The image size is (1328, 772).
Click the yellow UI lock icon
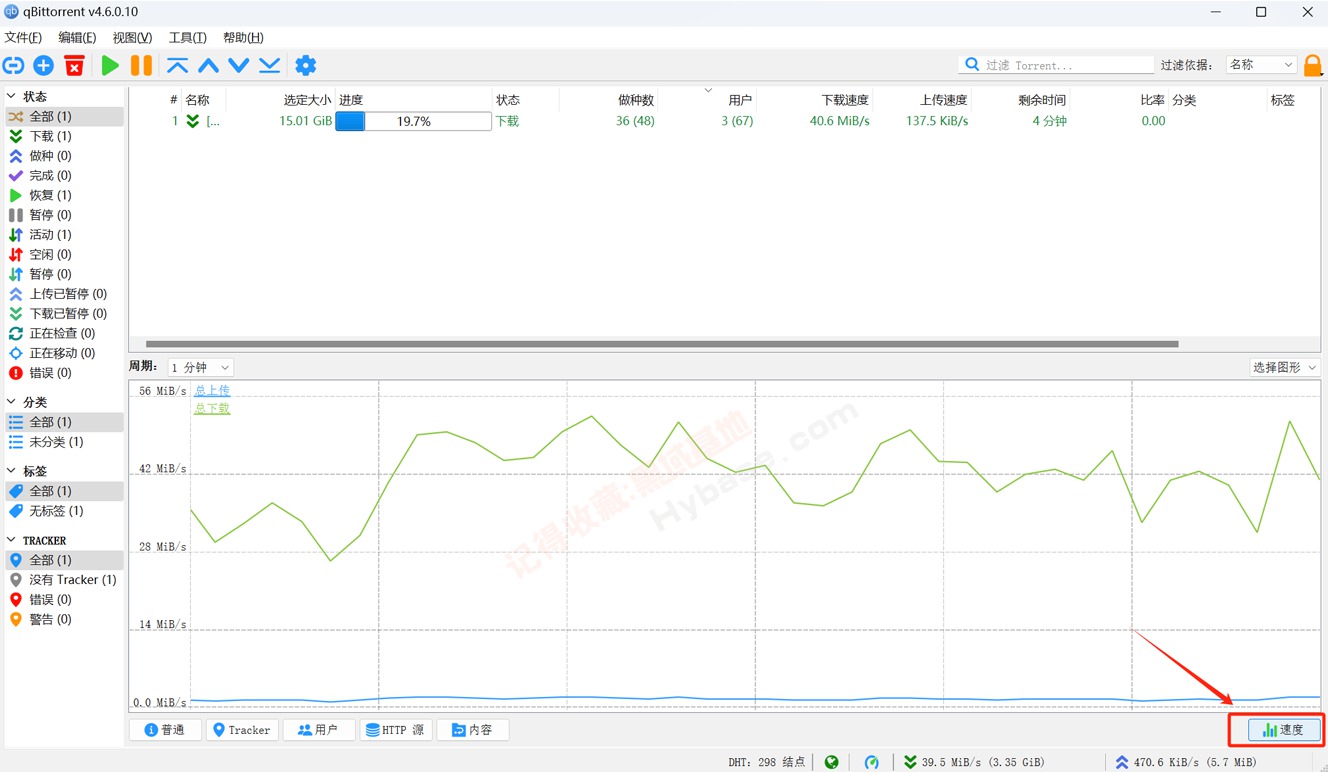pyautogui.click(x=1313, y=64)
